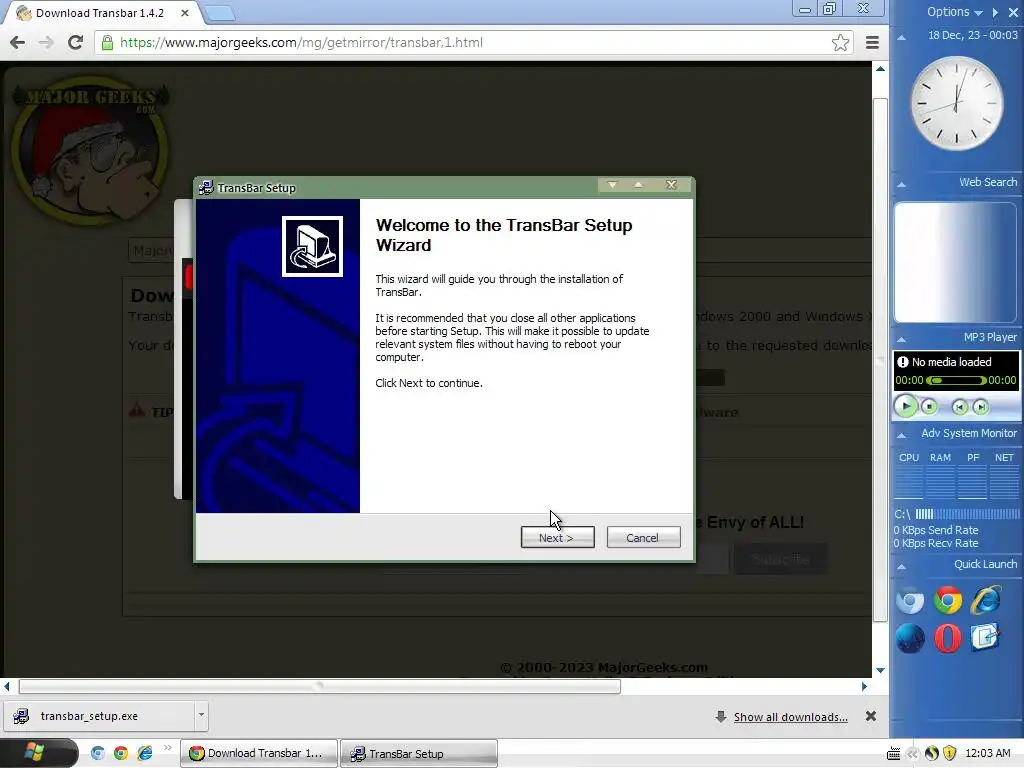
Task: Collapse the clock sidebar panel
Action: tap(901, 37)
